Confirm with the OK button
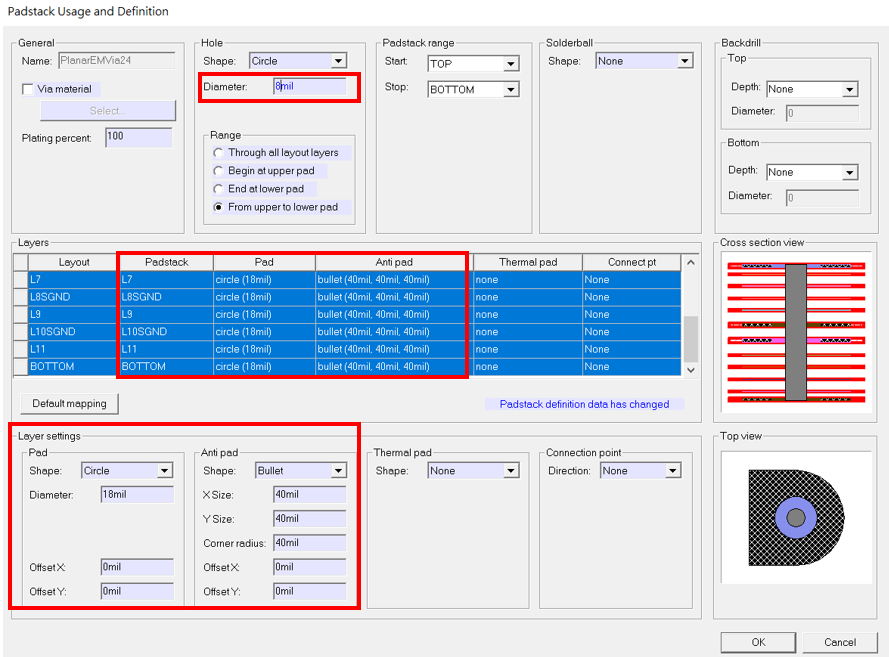The height and width of the screenshot is (657, 889). coord(758,642)
